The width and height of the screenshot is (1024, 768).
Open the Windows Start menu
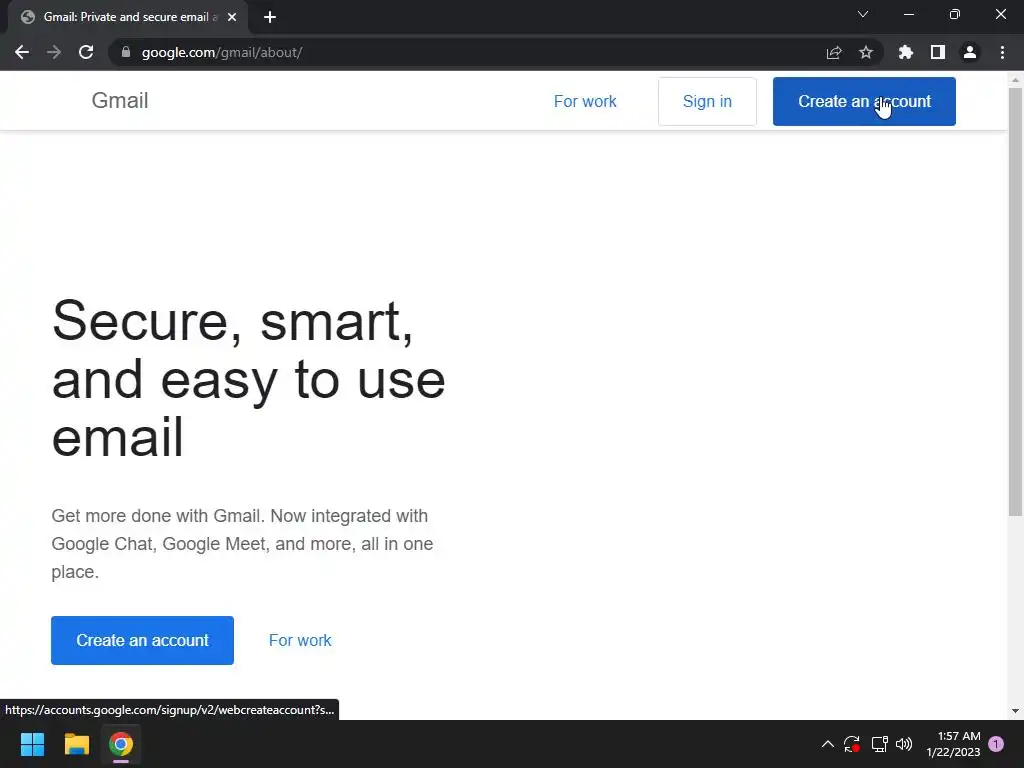click(x=32, y=744)
